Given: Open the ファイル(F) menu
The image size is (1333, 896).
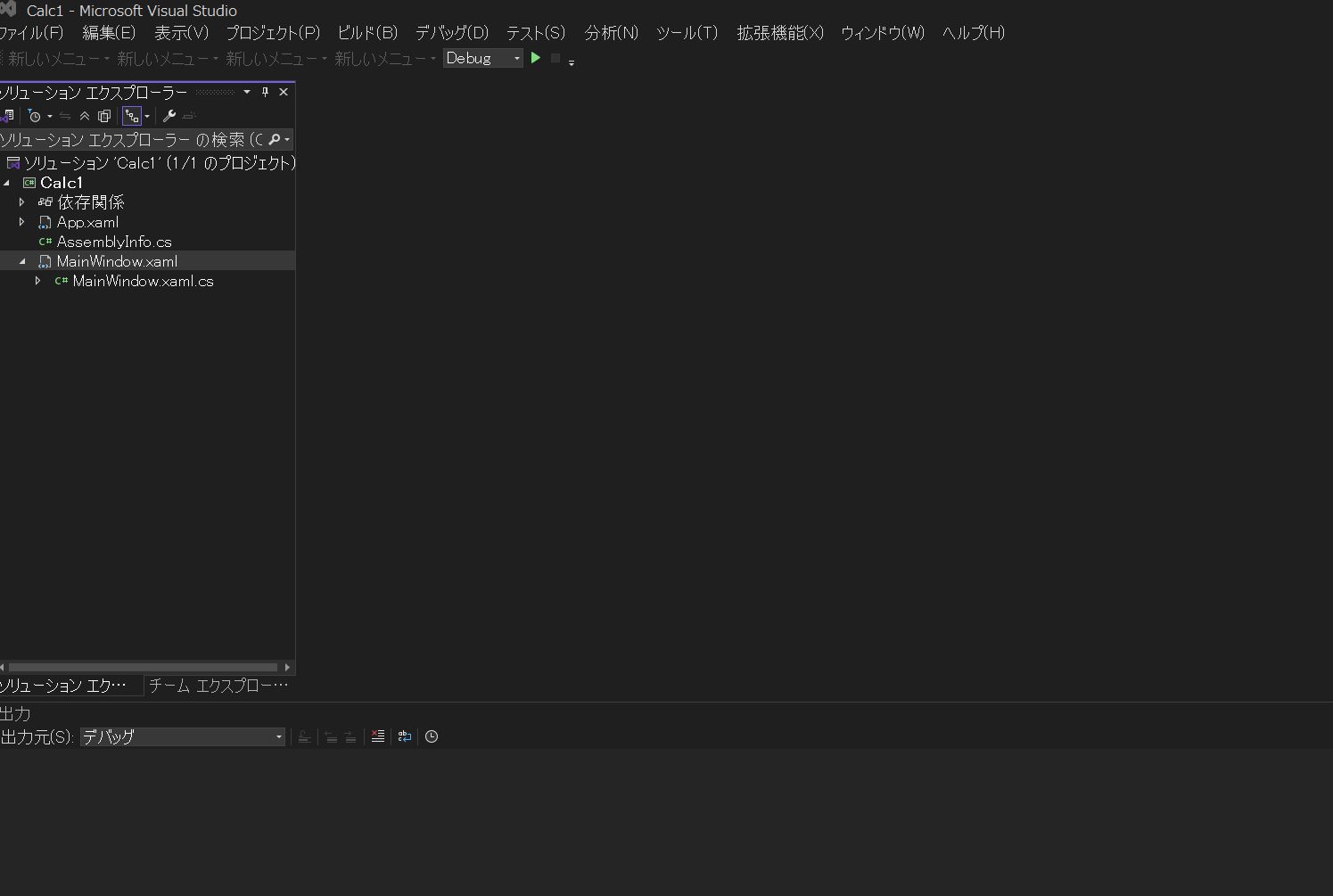Looking at the screenshot, I should pos(31,33).
